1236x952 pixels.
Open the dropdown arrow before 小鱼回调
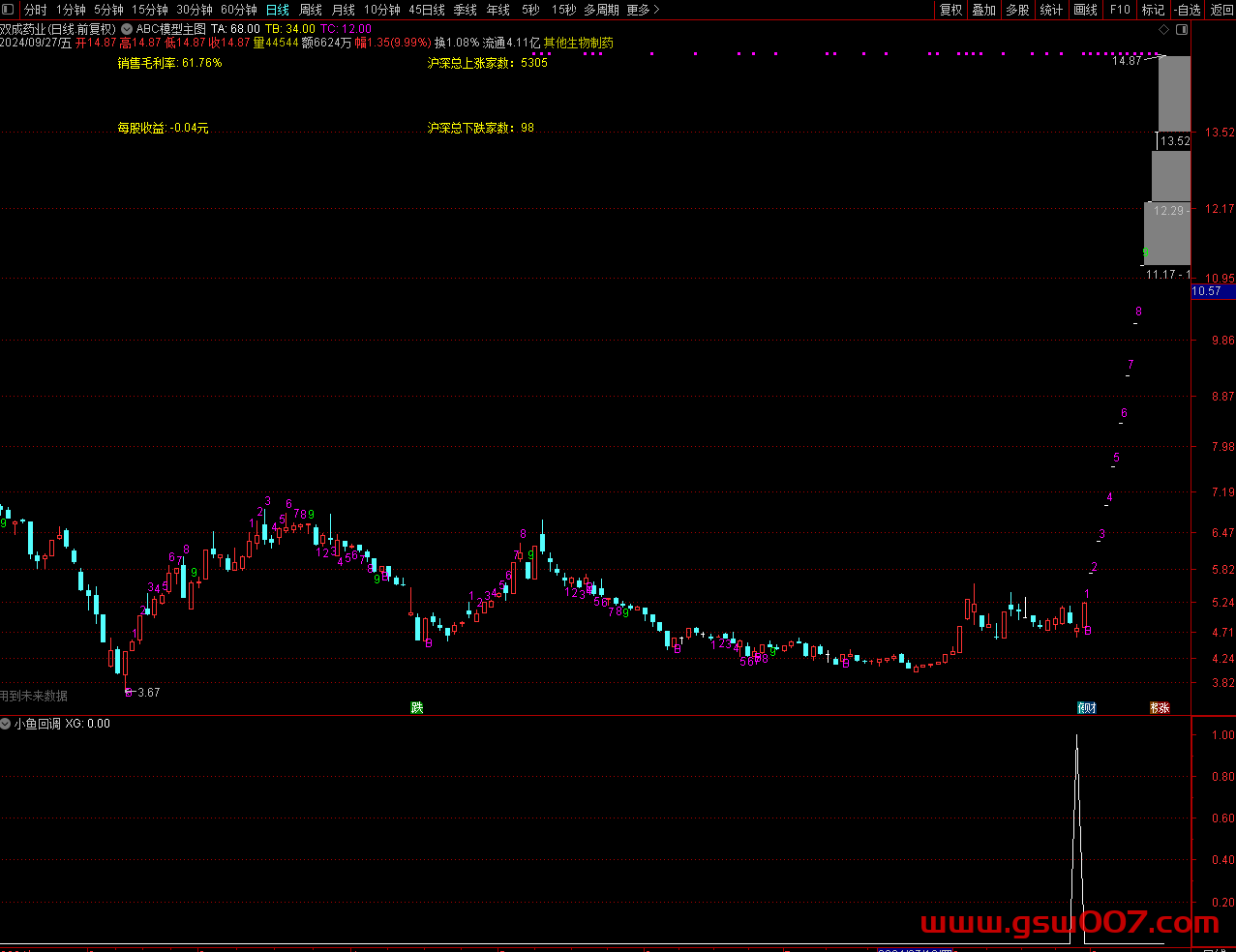pyautogui.click(x=6, y=724)
